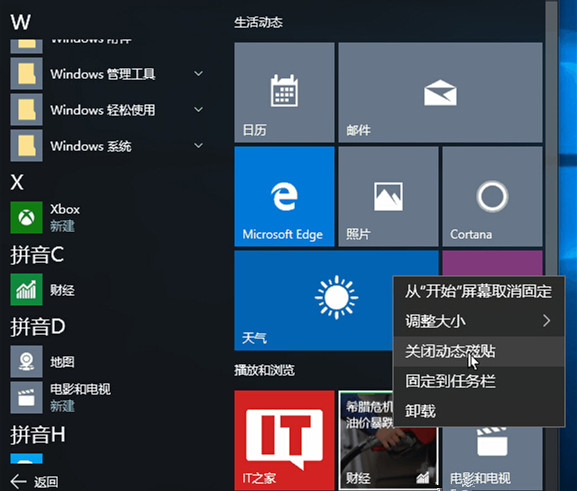
Task: Click the 生活动态 group title
Action: point(259,23)
